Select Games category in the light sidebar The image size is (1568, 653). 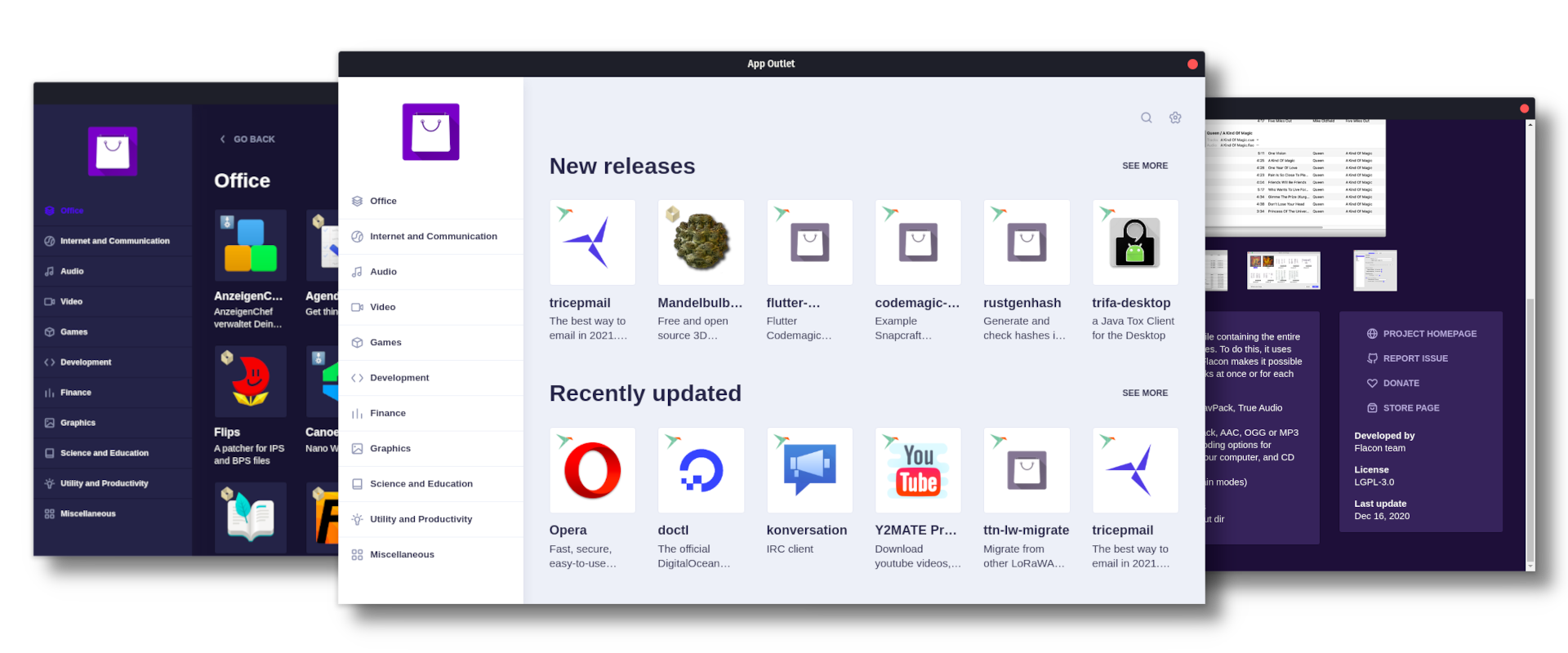[431, 343]
